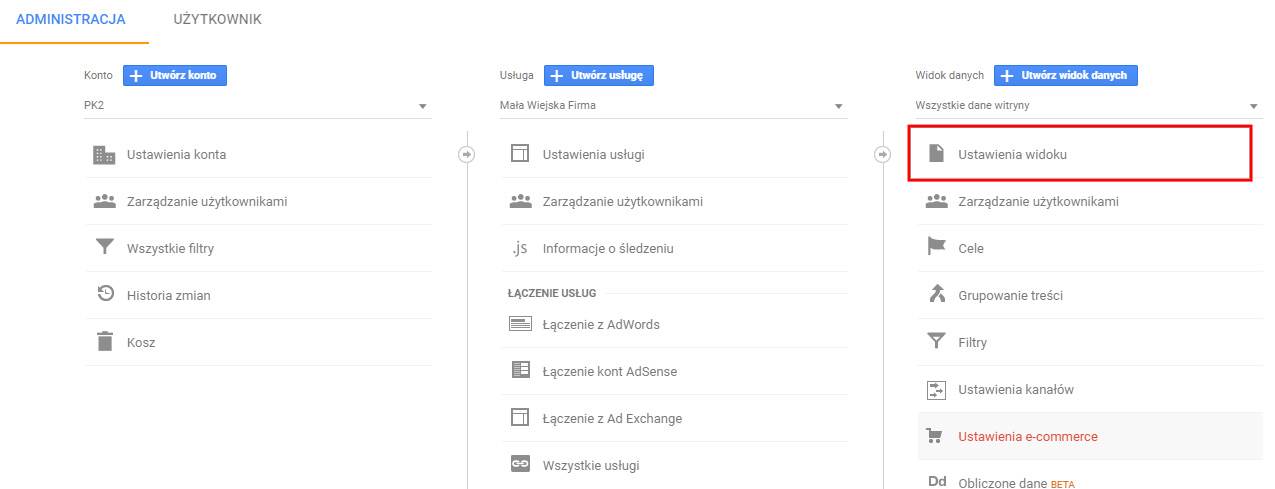Open the Wszystkie dane witryny view dropdown
The width and height of the screenshot is (1275, 489).
tap(1088, 105)
